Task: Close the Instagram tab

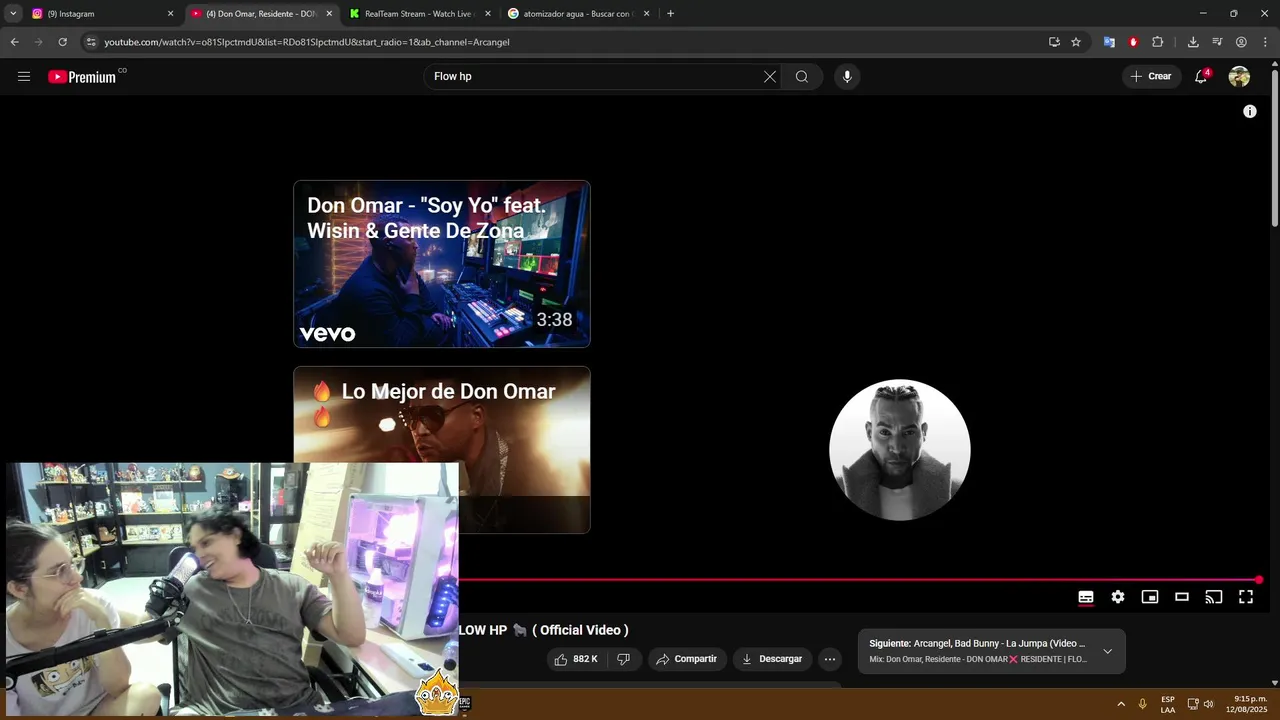Action: pos(170,14)
